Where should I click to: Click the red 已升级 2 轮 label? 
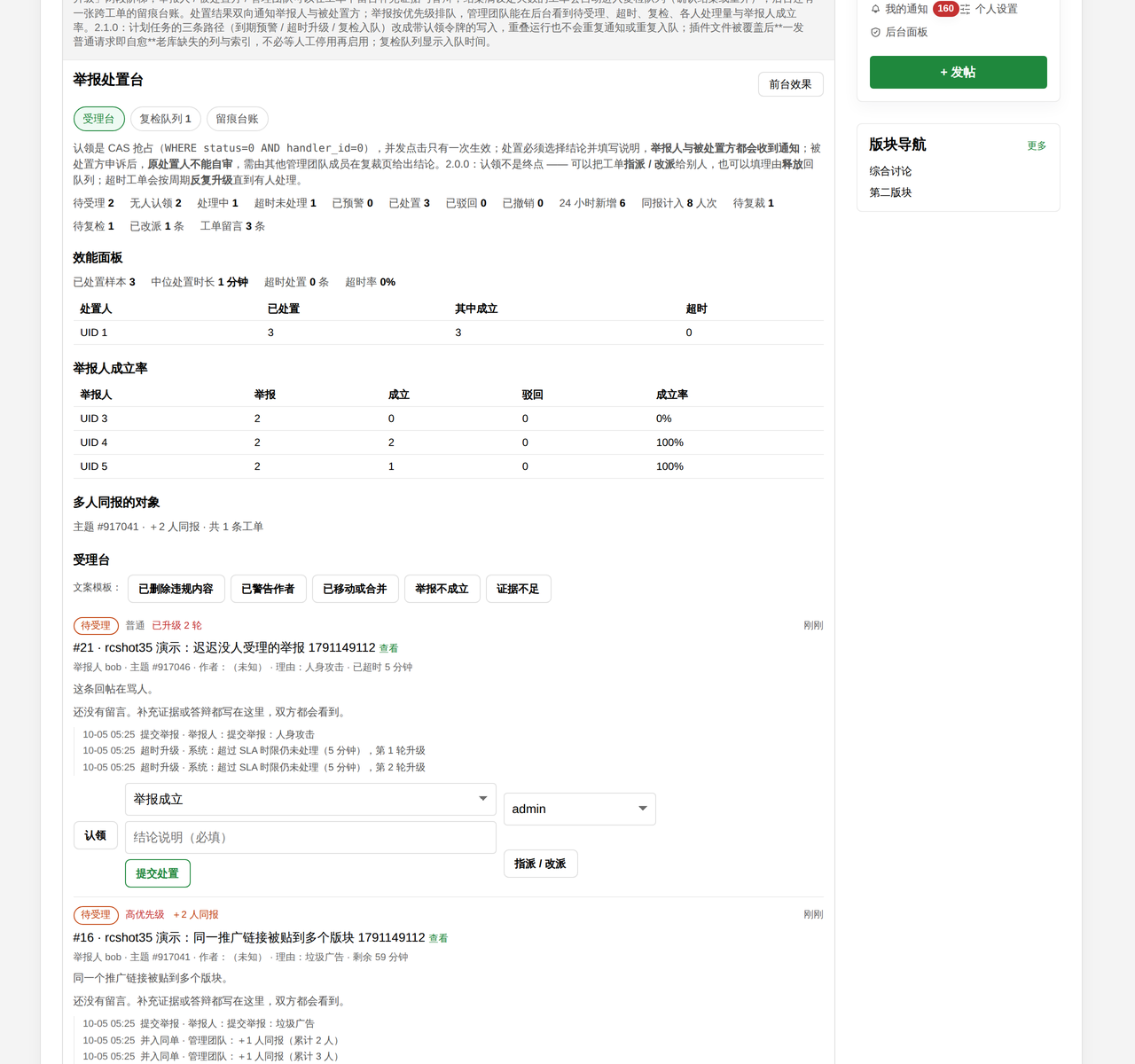176,625
